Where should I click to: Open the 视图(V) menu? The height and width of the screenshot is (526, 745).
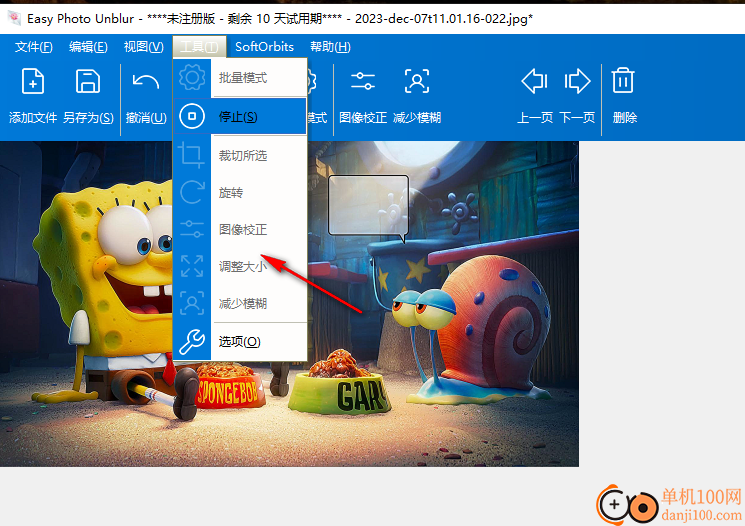click(x=143, y=47)
